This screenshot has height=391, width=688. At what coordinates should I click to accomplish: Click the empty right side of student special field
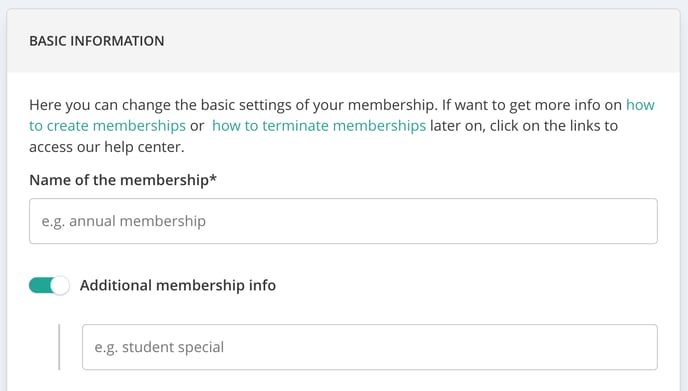483,347
